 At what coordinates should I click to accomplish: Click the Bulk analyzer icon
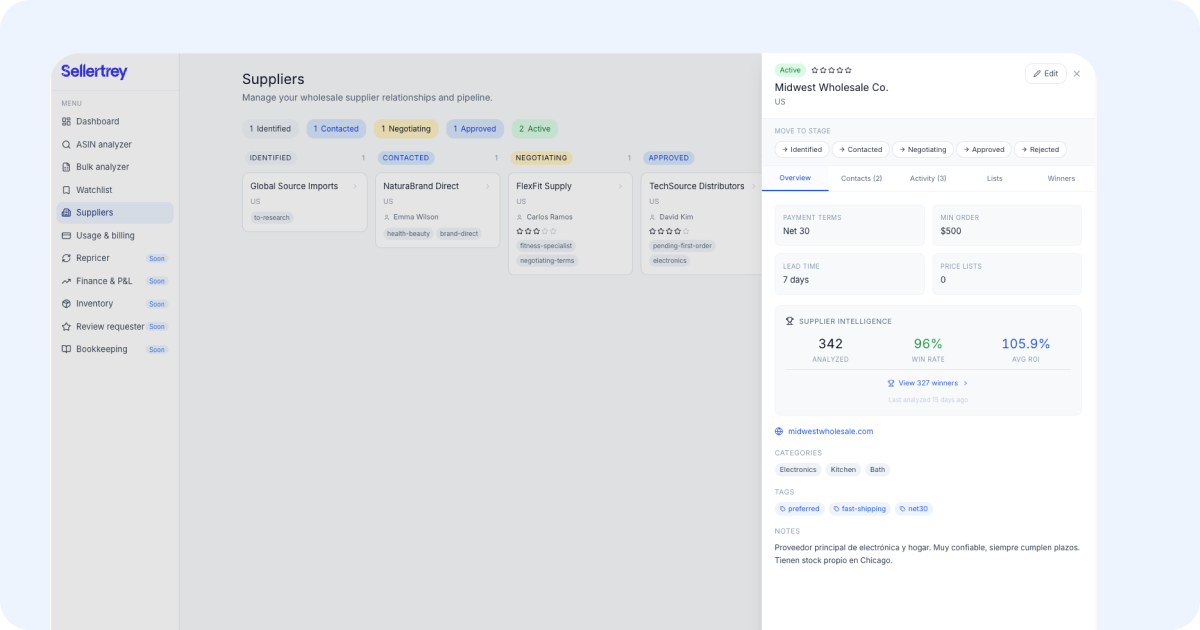point(66,167)
